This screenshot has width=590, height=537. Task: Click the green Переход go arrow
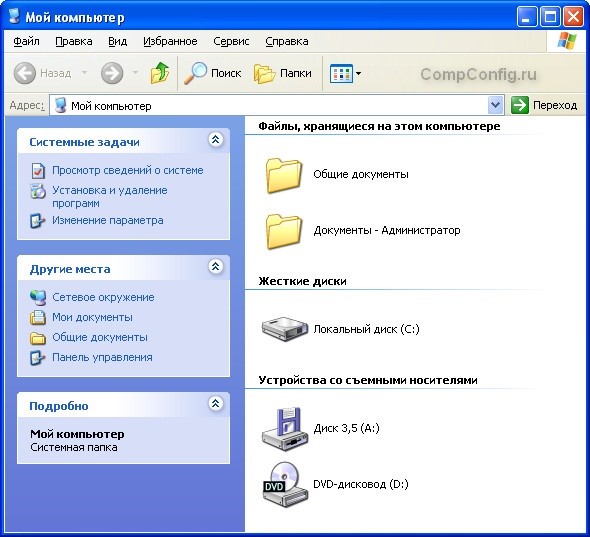click(x=520, y=105)
